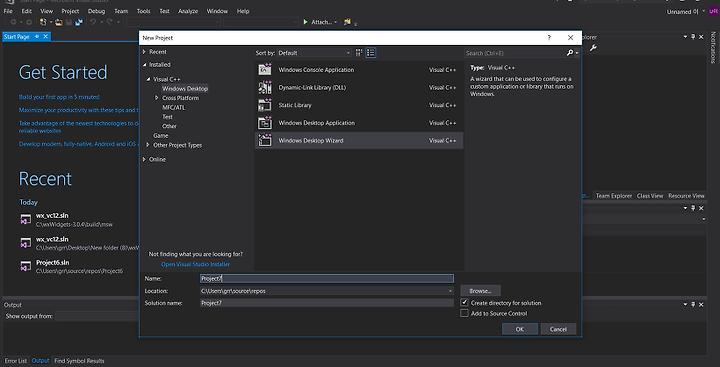The width and height of the screenshot is (720, 367).
Task: Uncheck Create directory for solution
Action: 464,303
